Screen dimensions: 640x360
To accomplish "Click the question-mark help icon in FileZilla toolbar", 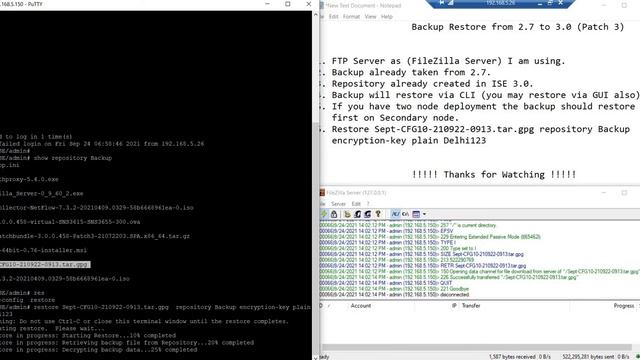I will (x=378, y=214).
